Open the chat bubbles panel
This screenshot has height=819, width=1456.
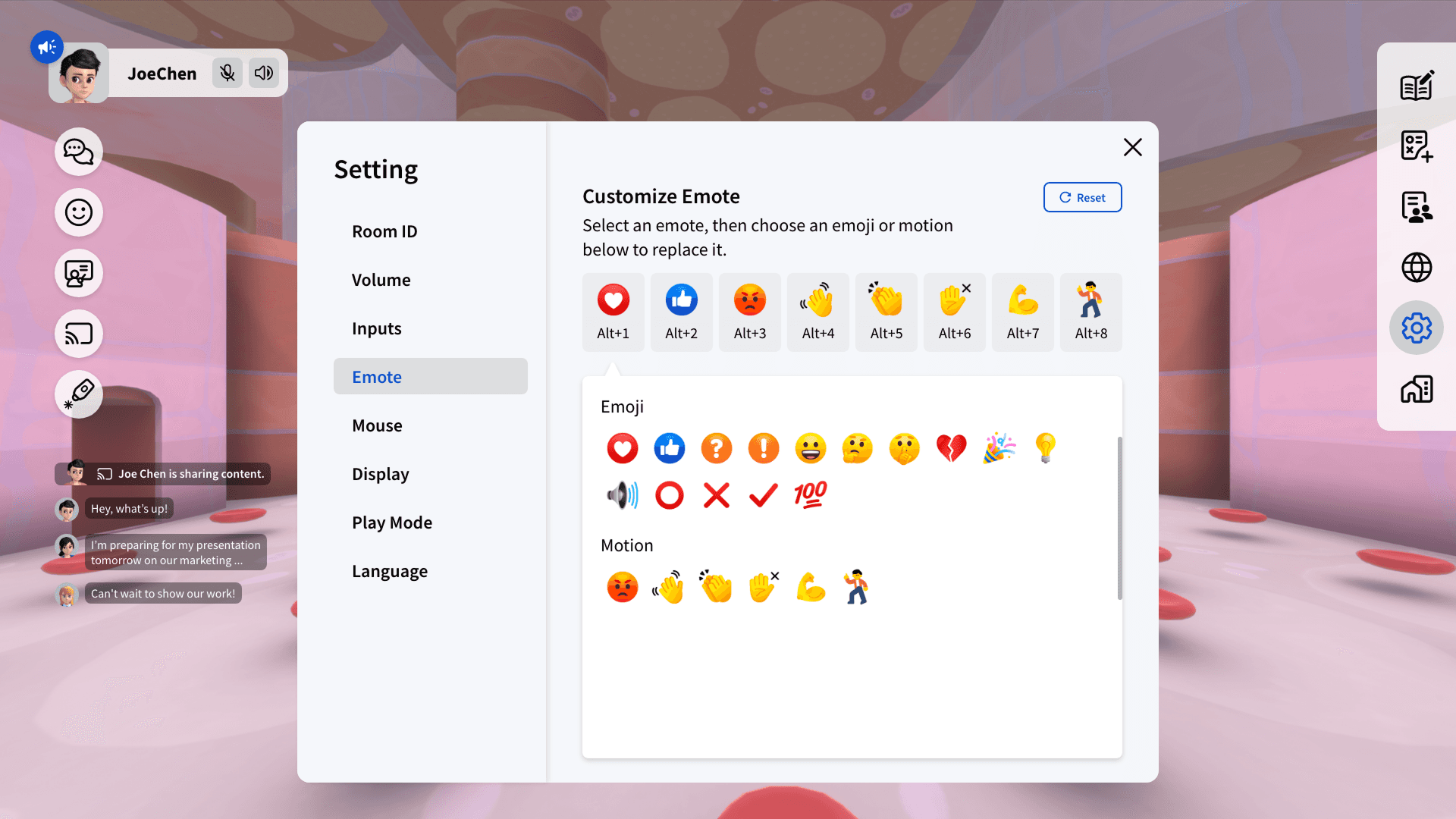point(79,152)
